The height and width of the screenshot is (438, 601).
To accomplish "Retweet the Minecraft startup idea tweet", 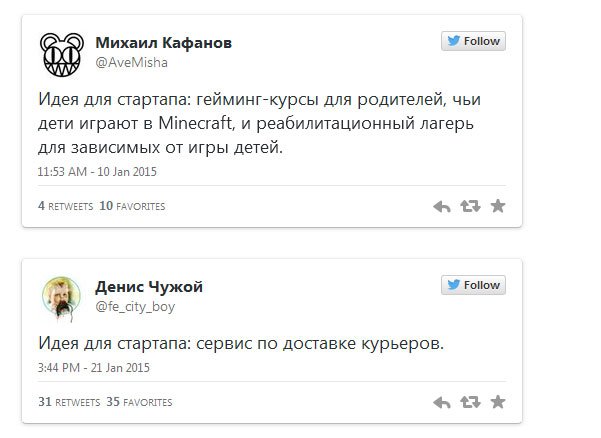I will (470, 206).
